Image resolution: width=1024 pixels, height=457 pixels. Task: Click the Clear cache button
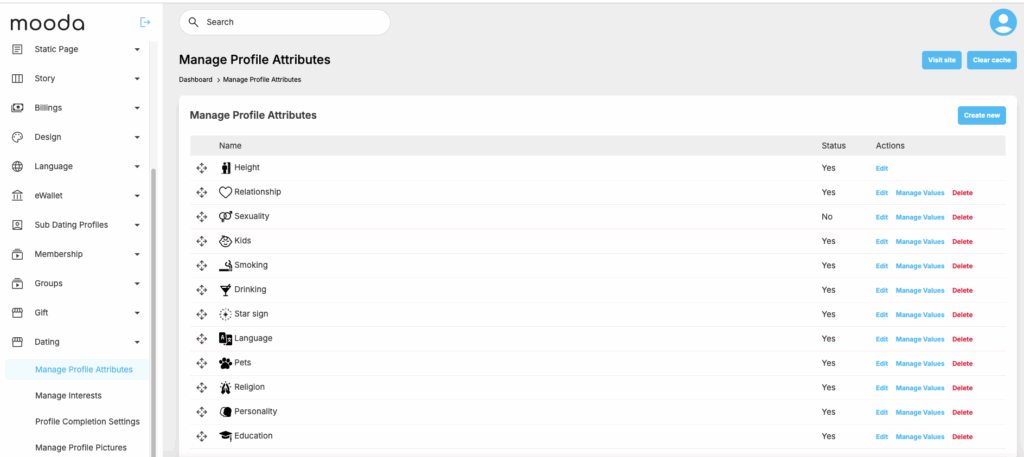coord(991,60)
